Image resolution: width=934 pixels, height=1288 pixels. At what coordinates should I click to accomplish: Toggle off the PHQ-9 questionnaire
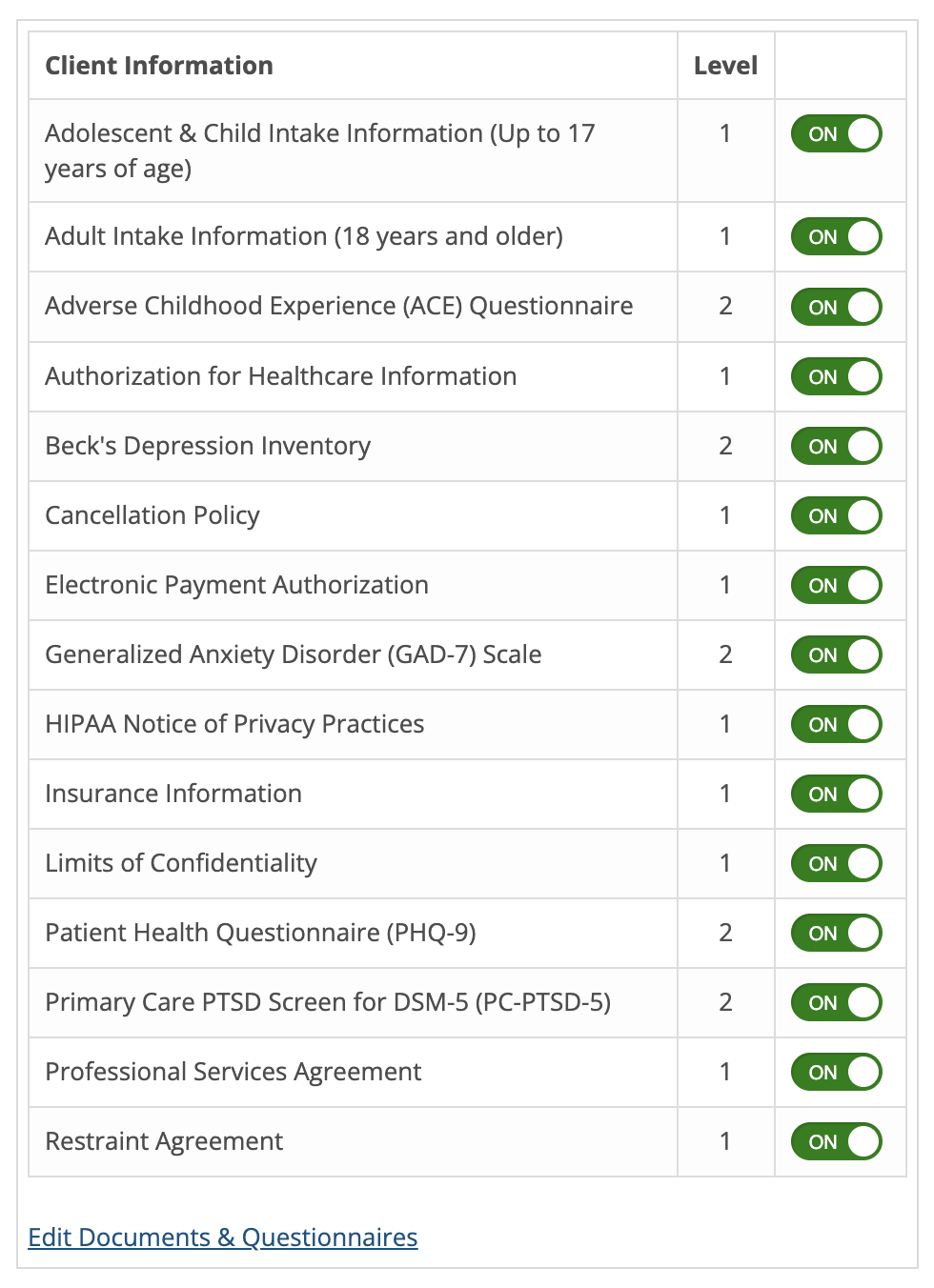(x=836, y=933)
